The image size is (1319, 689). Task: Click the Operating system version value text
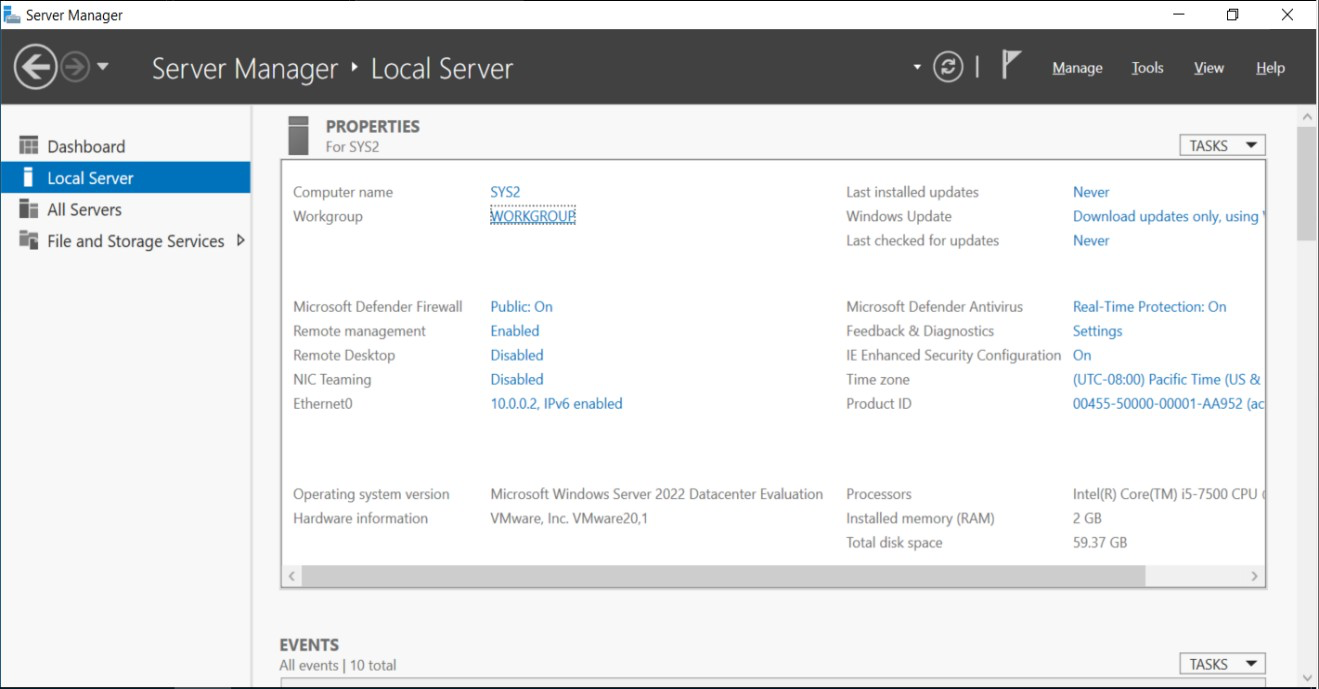657,494
